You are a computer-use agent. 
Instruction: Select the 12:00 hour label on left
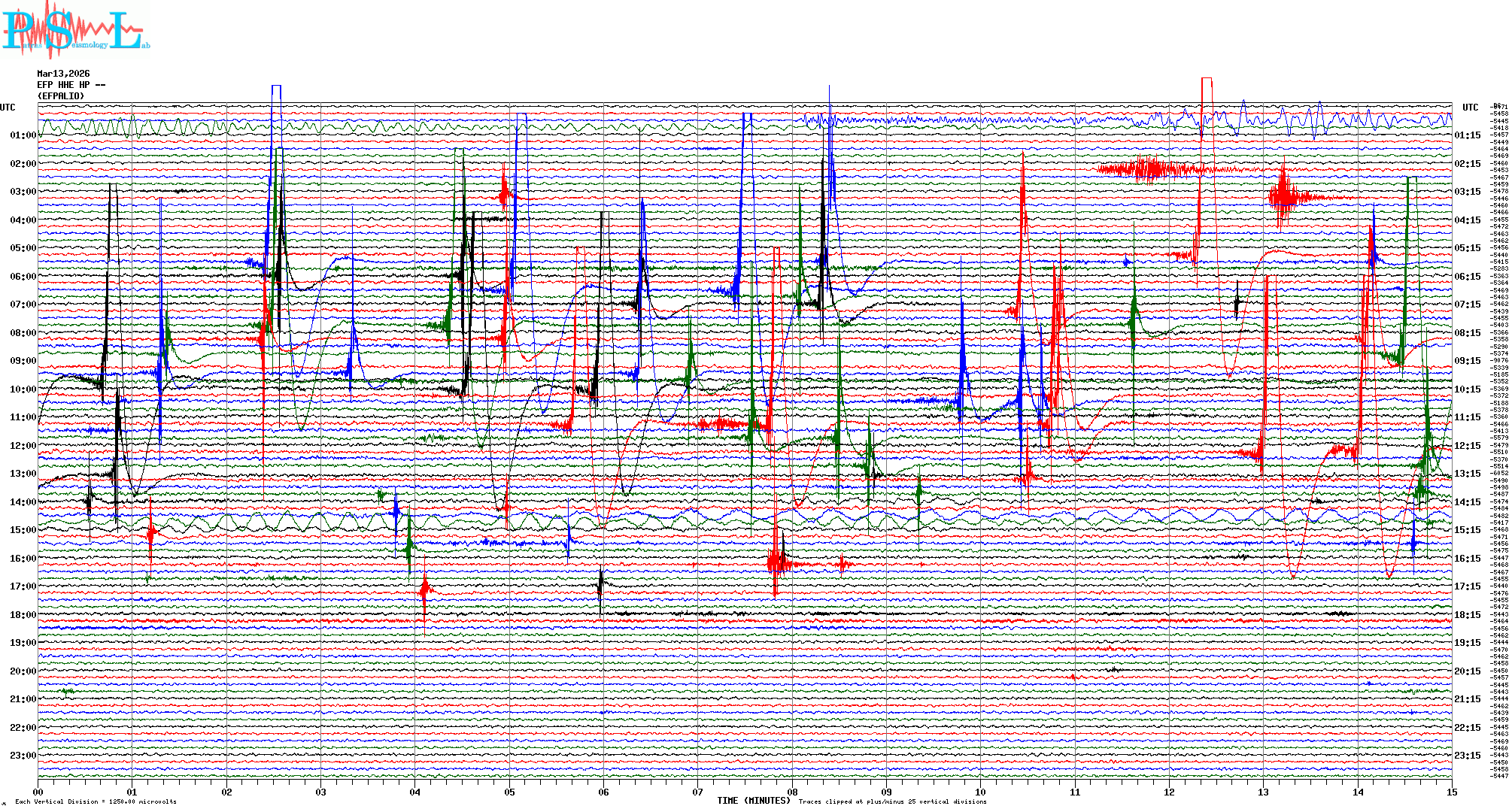click(23, 446)
